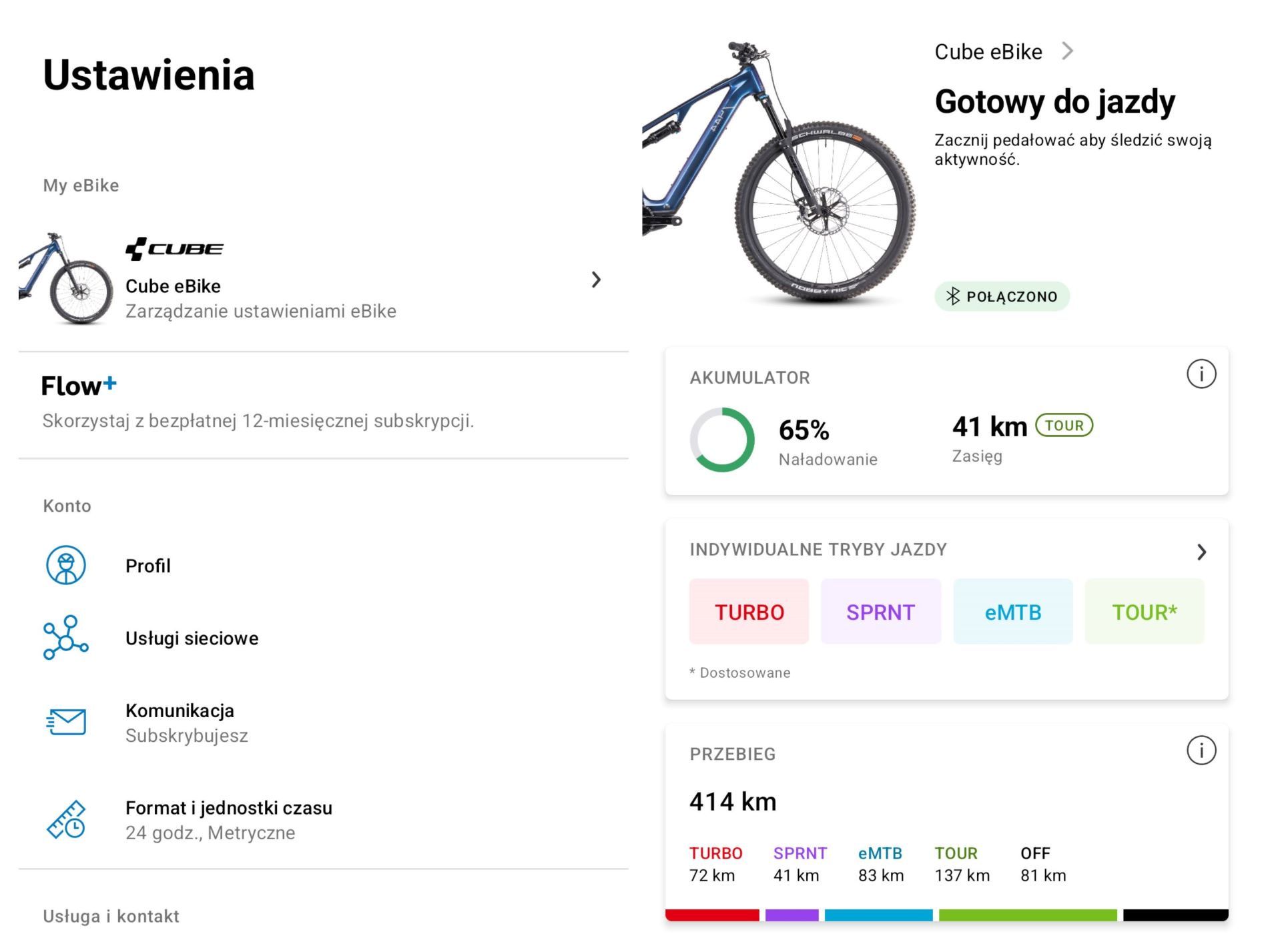
Task: Click the '* Dostosowane' footnote
Action: [739, 672]
